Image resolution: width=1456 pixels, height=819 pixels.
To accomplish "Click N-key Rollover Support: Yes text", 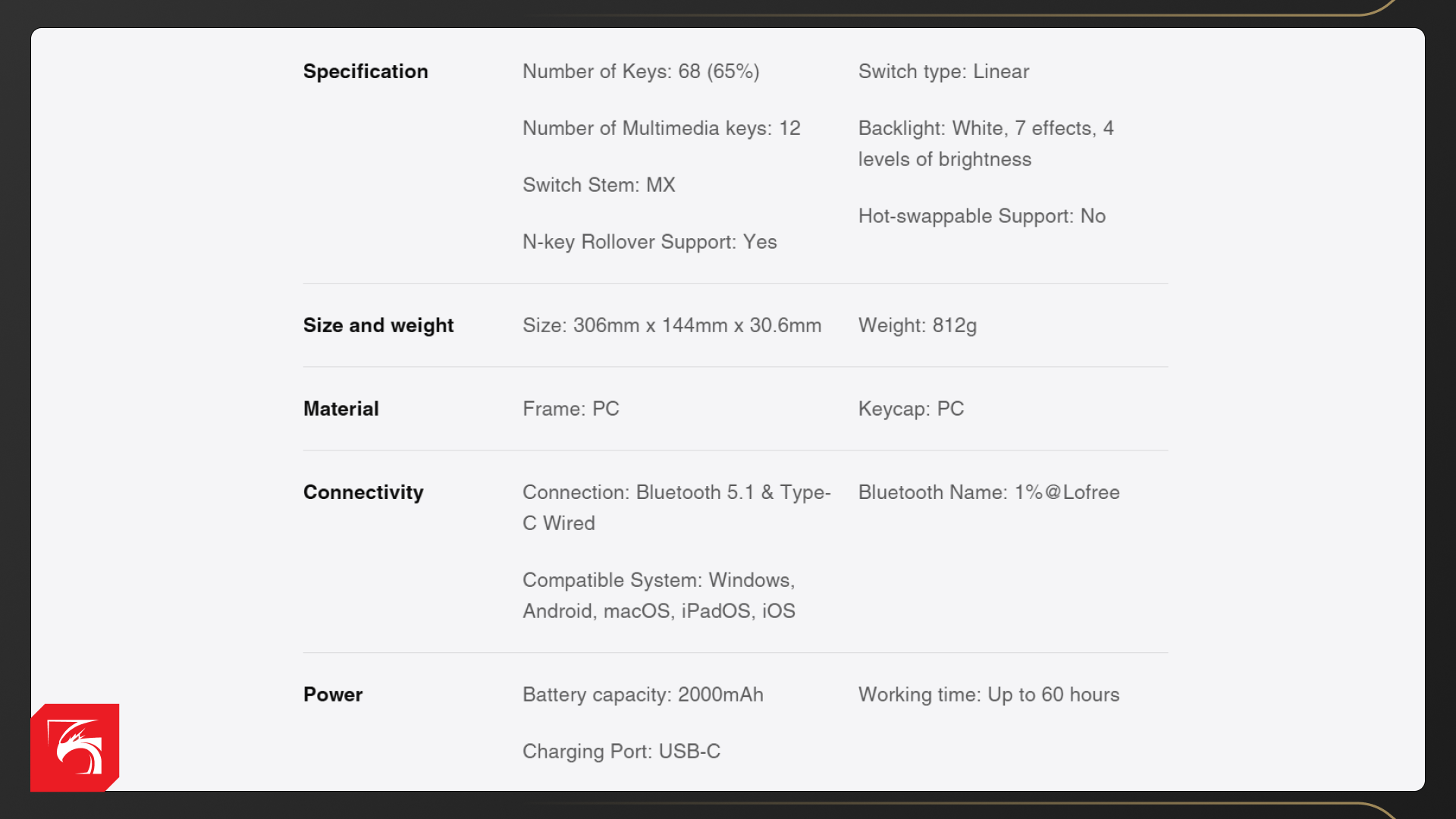I will click(649, 242).
